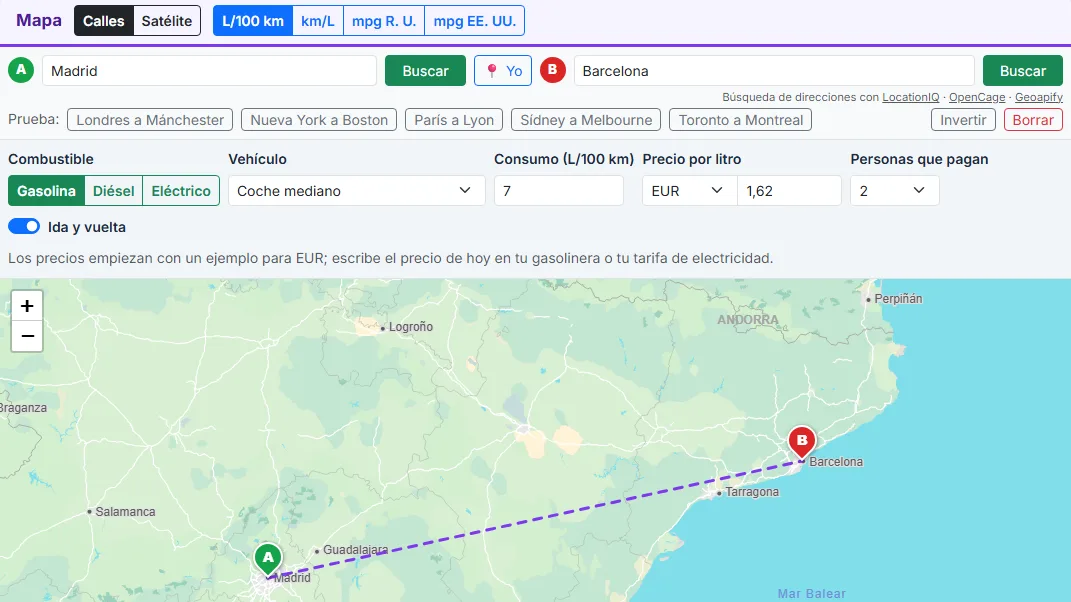Switch map to Calles view
This screenshot has width=1071, height=602.
pyautogui.click(x=104, y=20)
